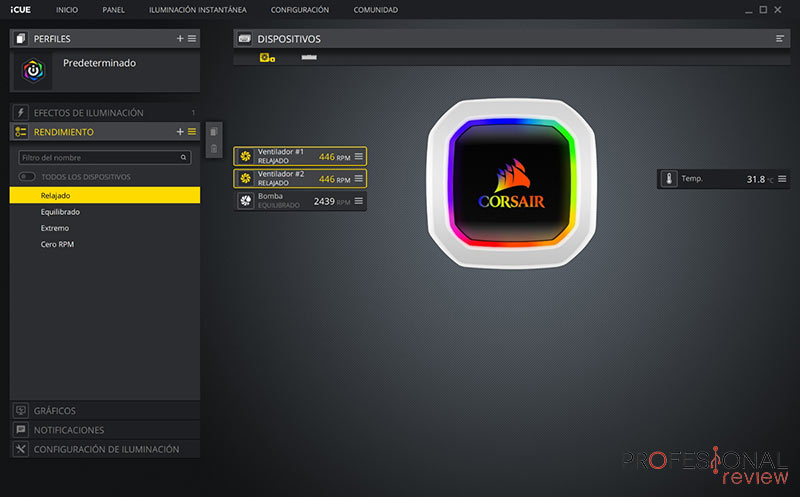Click the Temp. thermometer icon
The width and height of the screenshot is (800, 497).
669,179
